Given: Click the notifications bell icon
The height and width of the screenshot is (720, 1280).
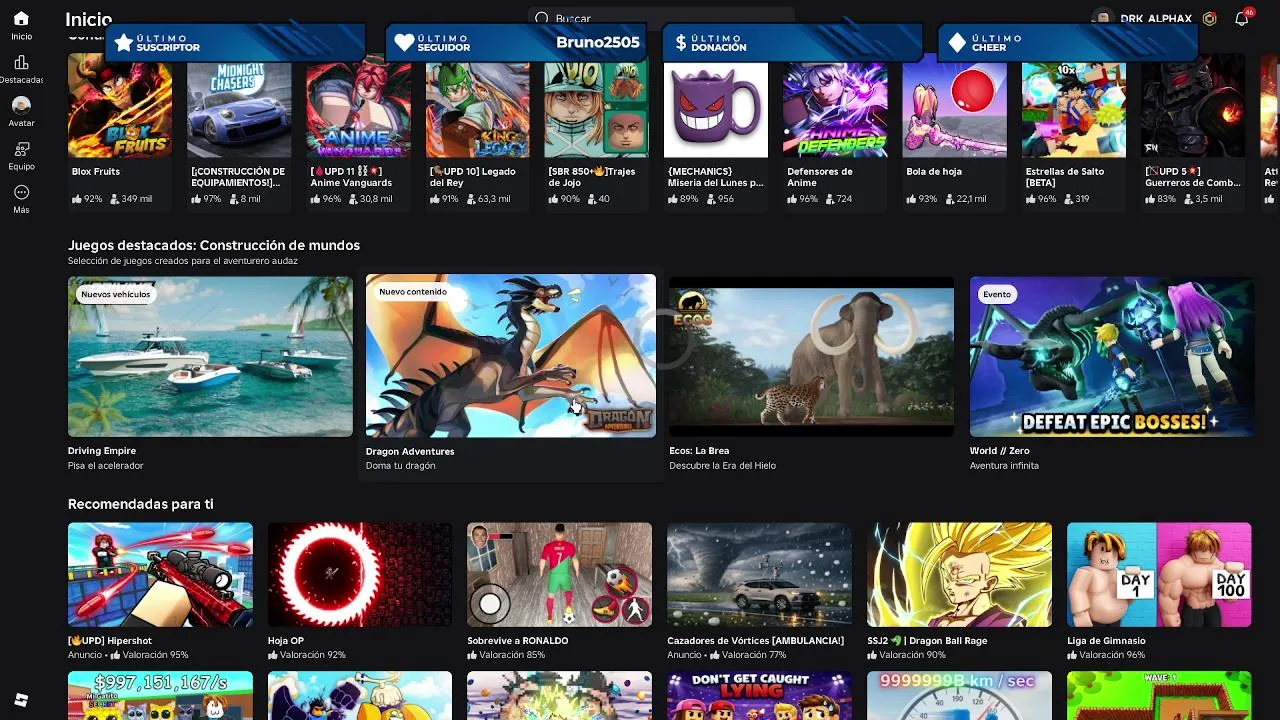Looking at the screenshot, I should point(1241,18).
